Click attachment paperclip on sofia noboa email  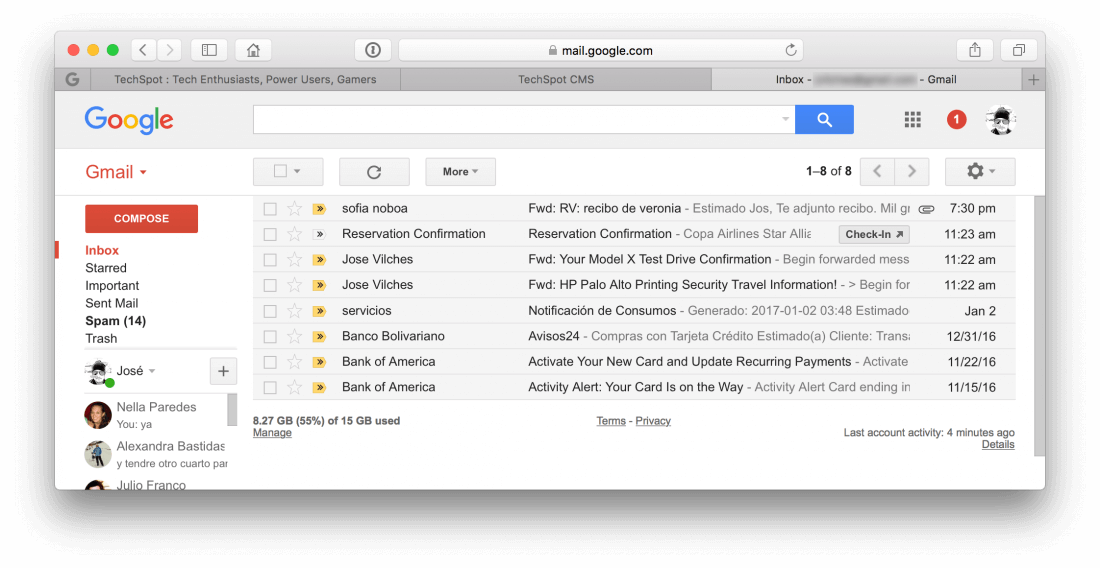pyautogui.click(x=926, y=209)
